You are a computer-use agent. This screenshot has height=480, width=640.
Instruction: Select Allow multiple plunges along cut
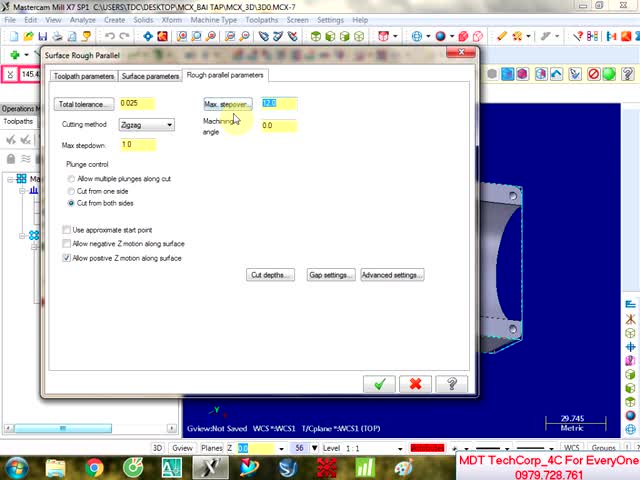tap(71, 179)
